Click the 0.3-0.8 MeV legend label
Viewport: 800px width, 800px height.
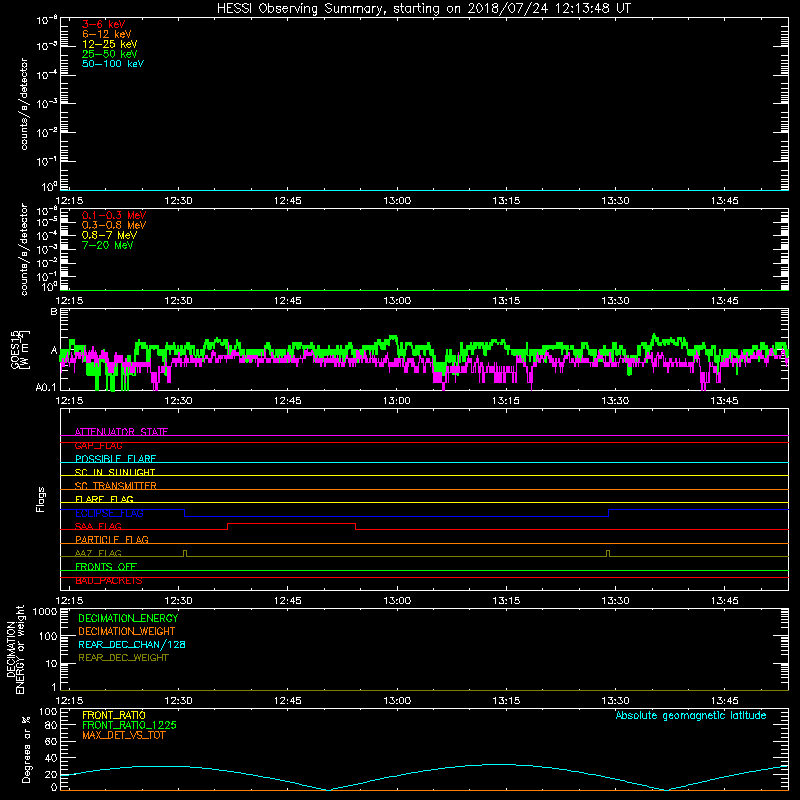coord(114,225)
